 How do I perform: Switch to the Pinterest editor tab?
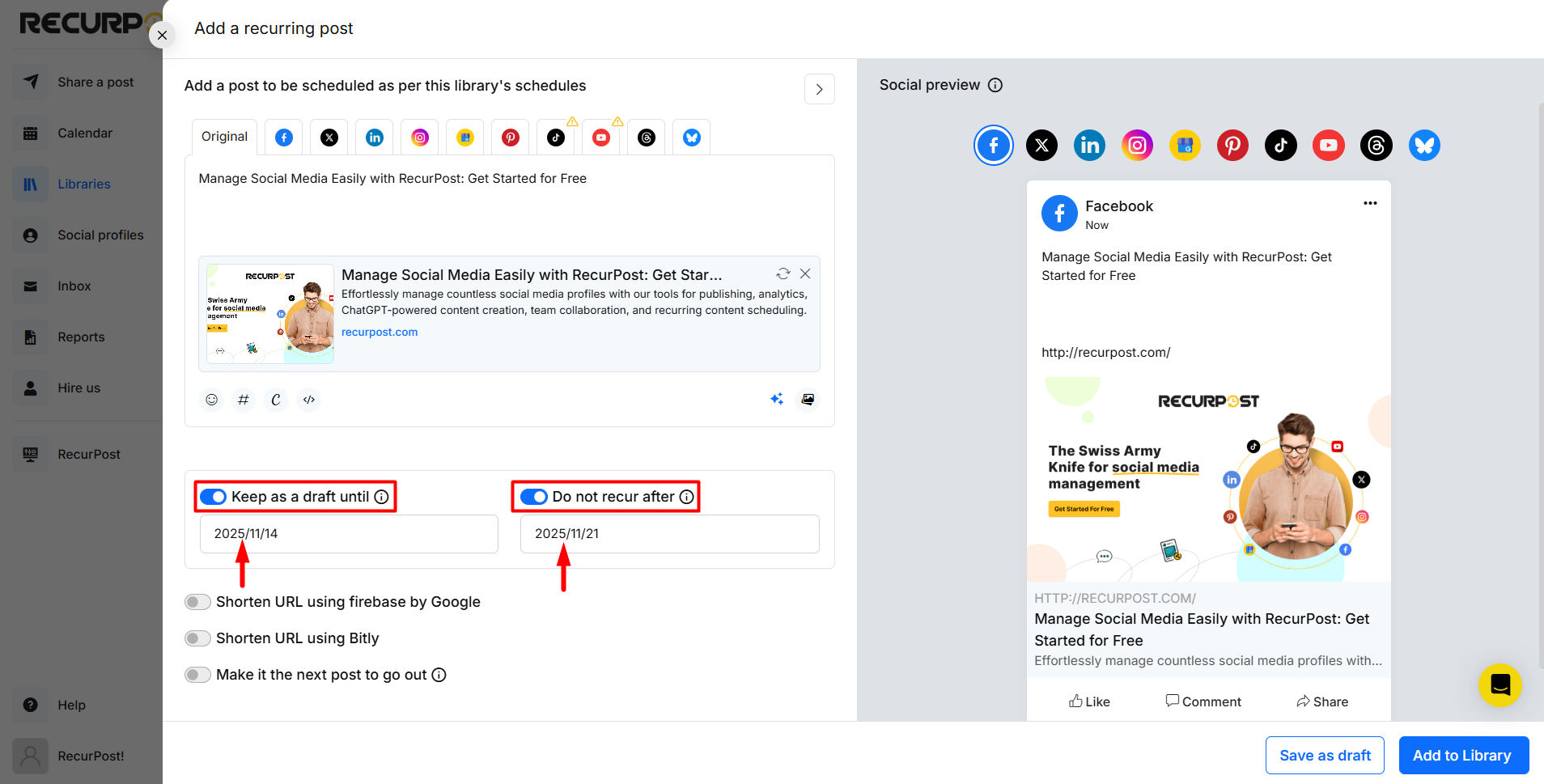(x=511, y=138)
